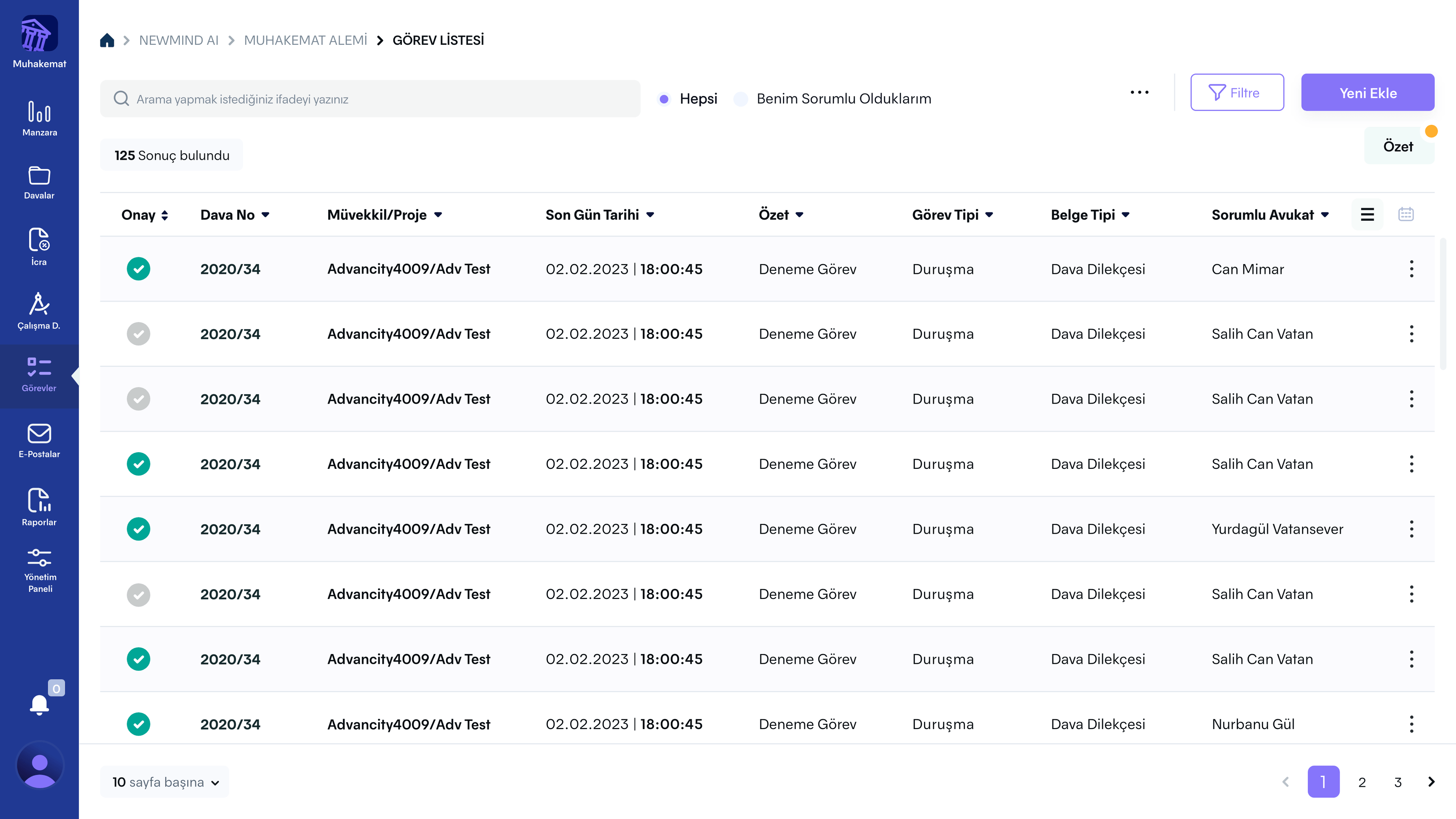Toggle approval check for Can Mimar row
Image resolution: width=1456 pixels, height=819 pixels.
138,269
